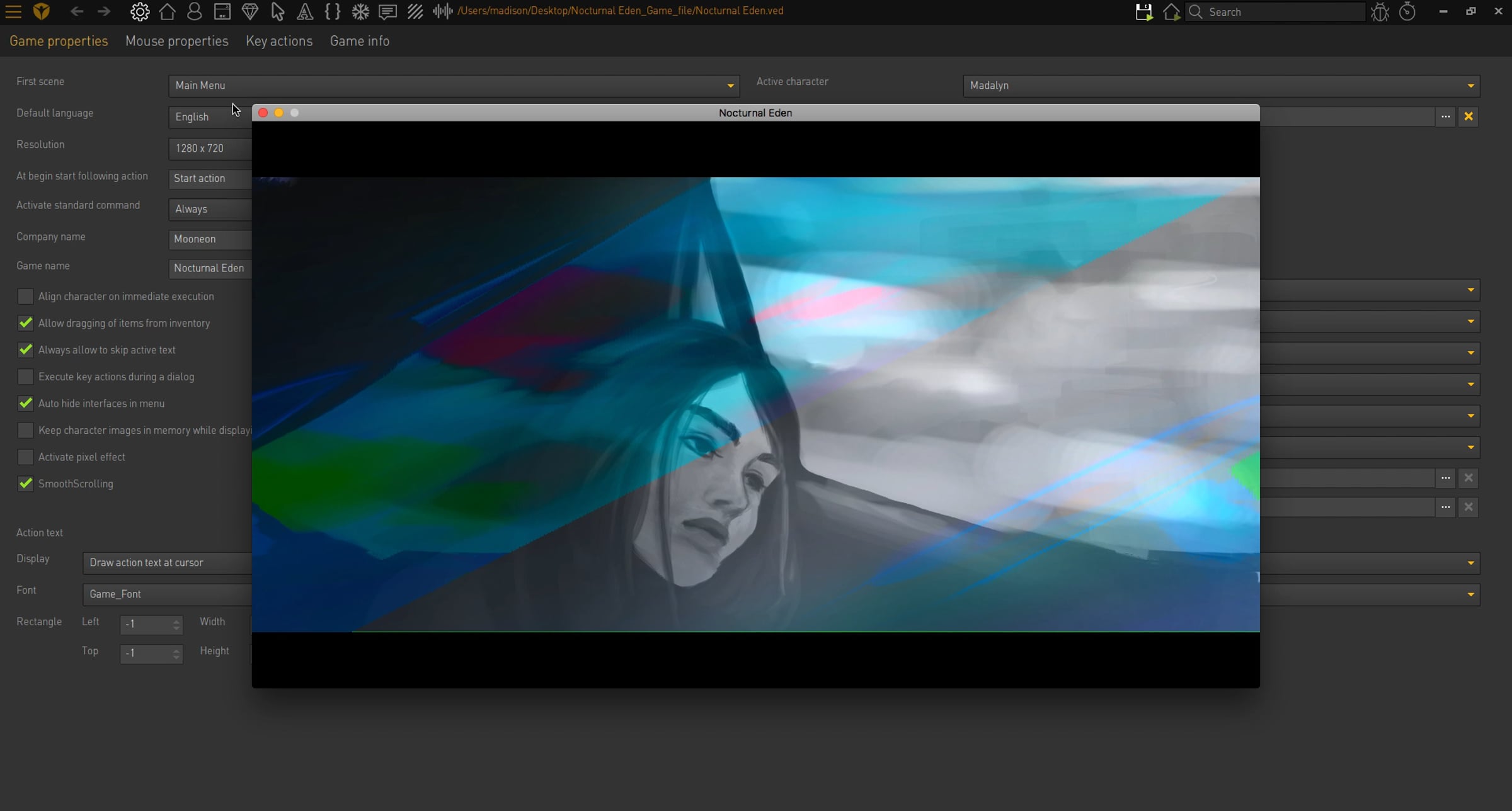Check Execute key actions during a dialog
Viewport: 1512px width, 811px height.
25,377
